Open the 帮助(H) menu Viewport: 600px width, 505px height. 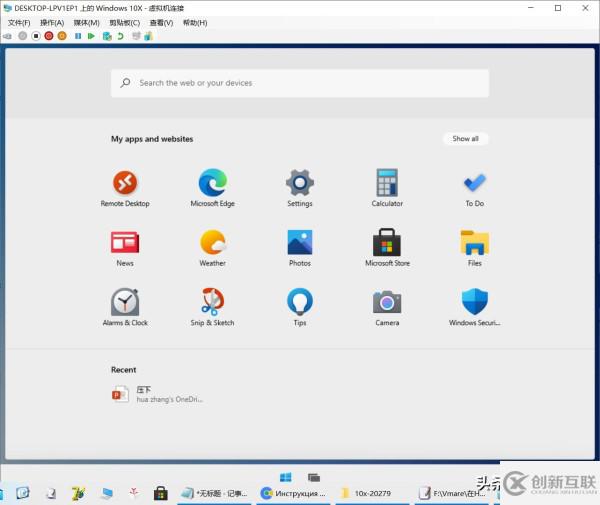coord(195,23)
